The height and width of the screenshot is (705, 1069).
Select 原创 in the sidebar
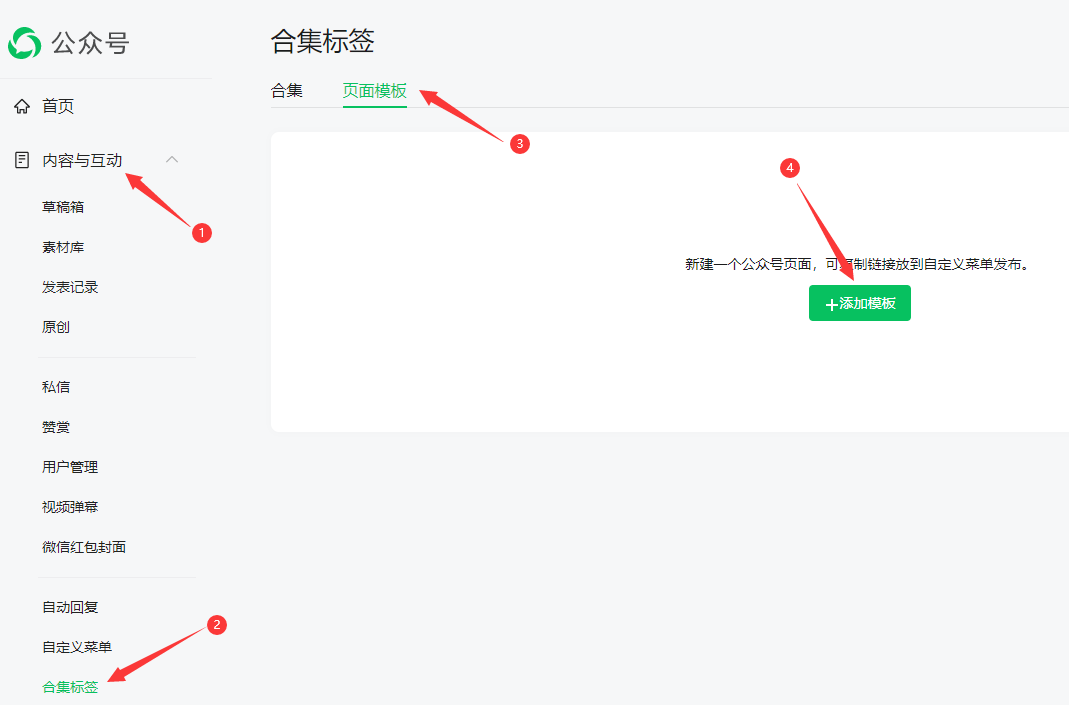[56, 327]
